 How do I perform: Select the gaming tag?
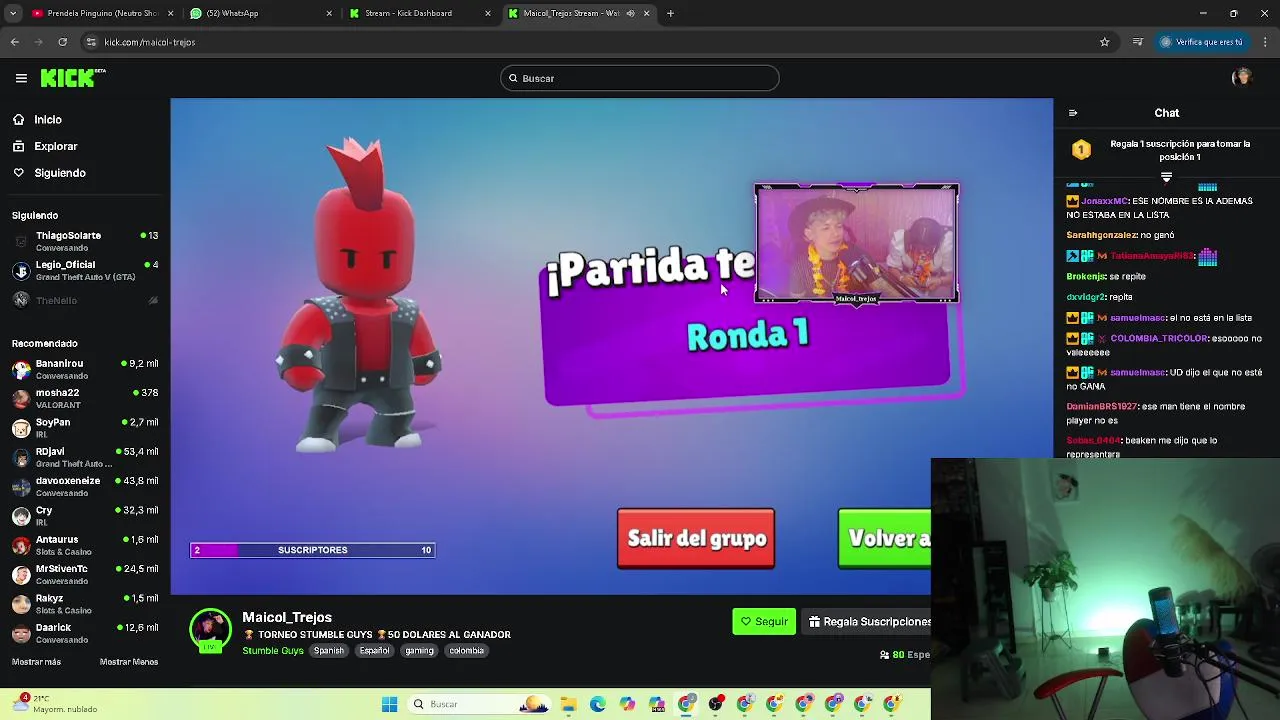pyautogui.click(x=420, y=651)
